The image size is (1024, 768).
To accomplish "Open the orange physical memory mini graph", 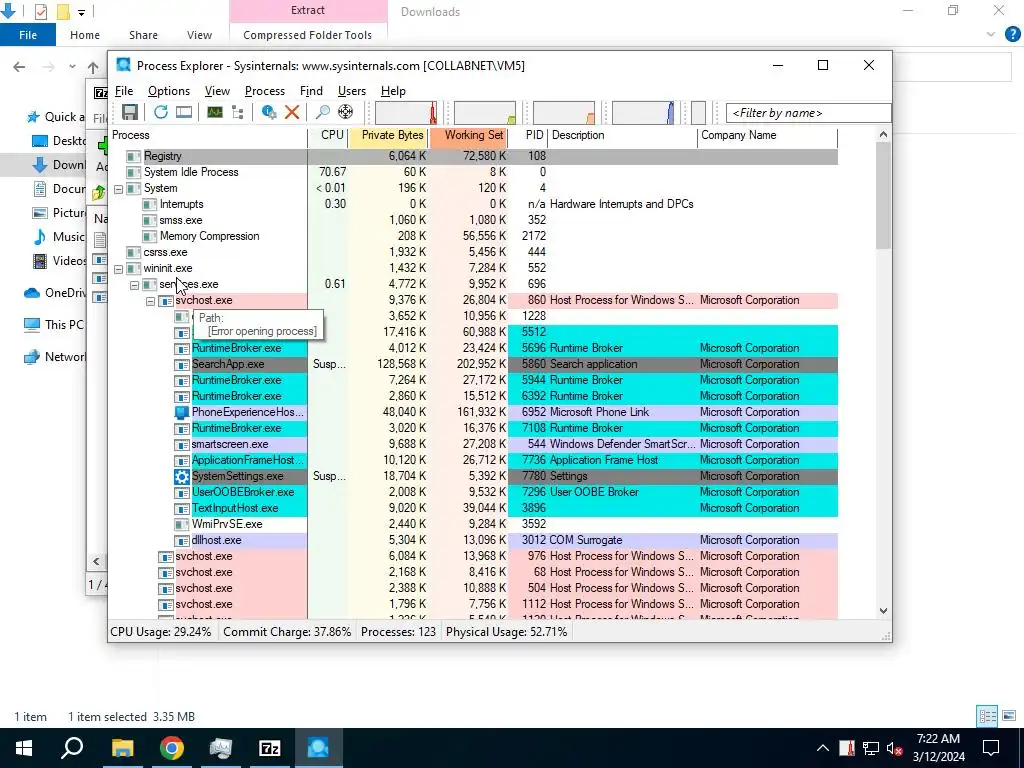I will pos(564,112).
